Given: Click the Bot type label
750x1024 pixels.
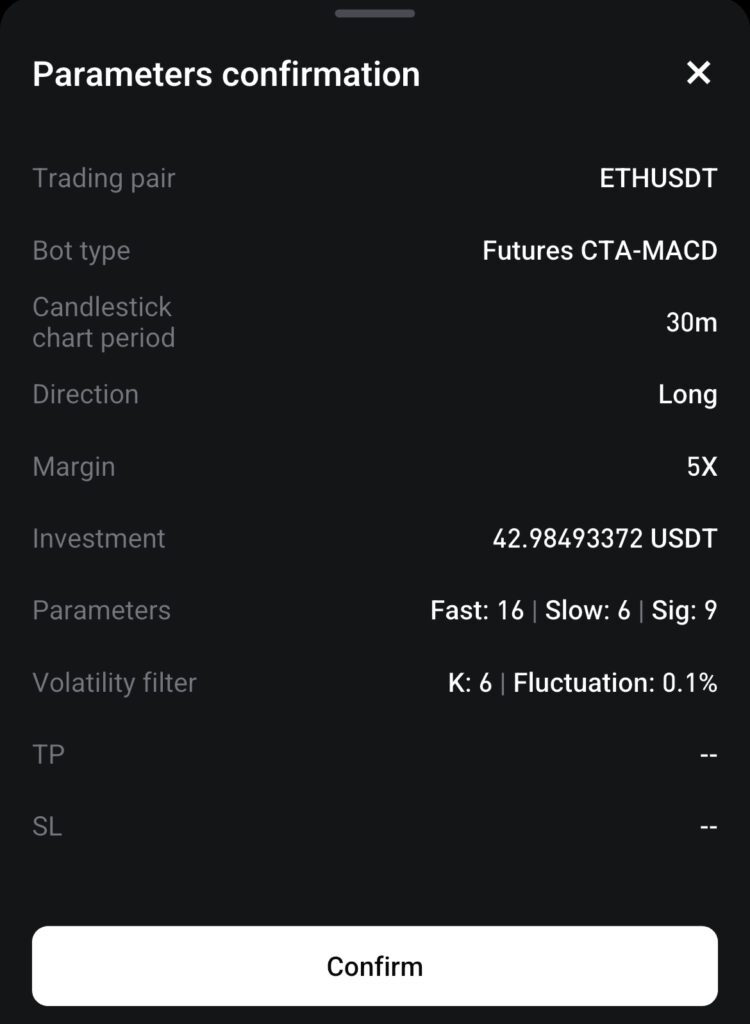Looking at the screenshot, I should pos(81,251).
